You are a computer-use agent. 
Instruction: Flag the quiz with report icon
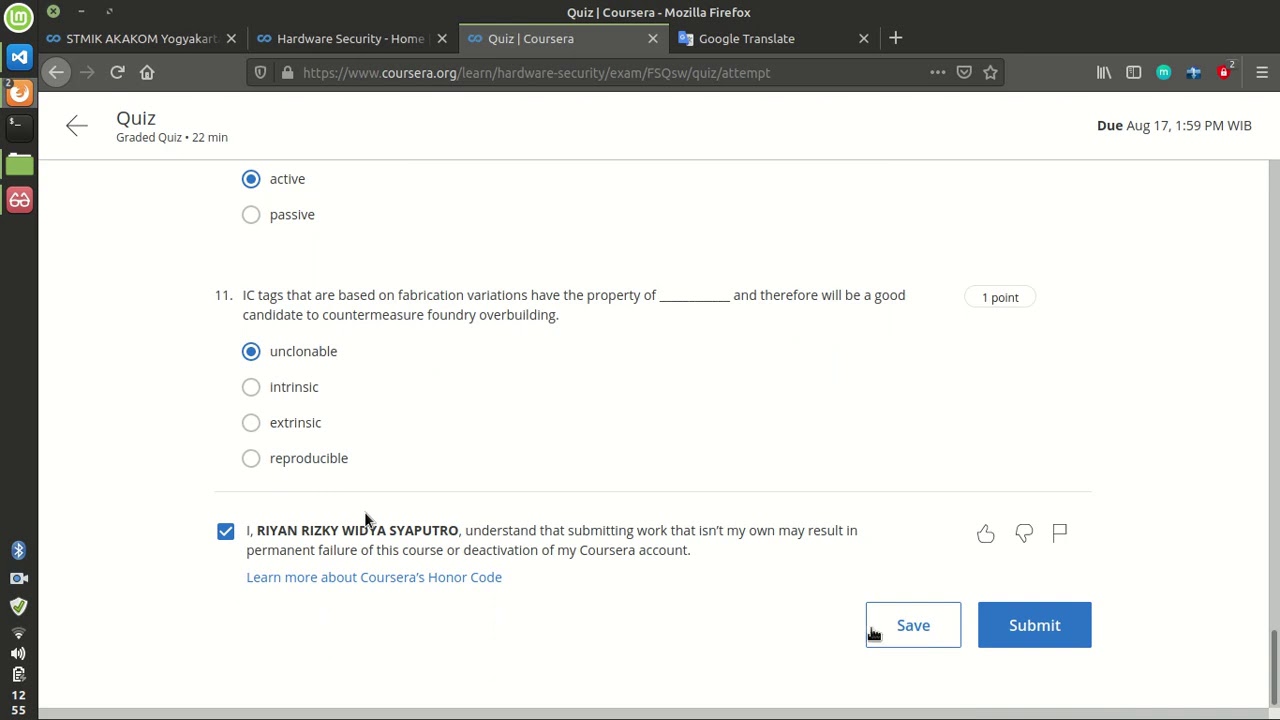[x=1059, y=533]
